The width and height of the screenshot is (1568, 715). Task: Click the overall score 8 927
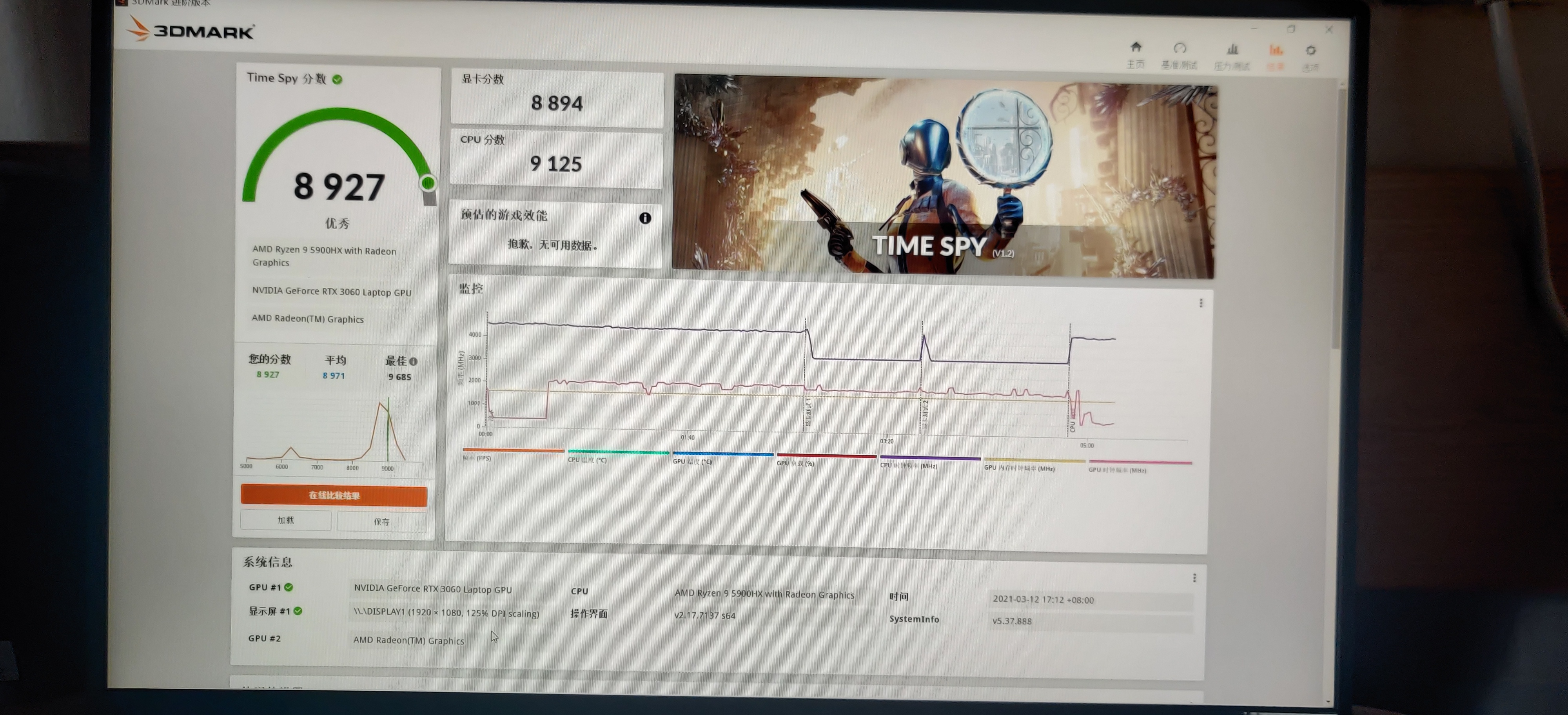[x=339, y=186]
